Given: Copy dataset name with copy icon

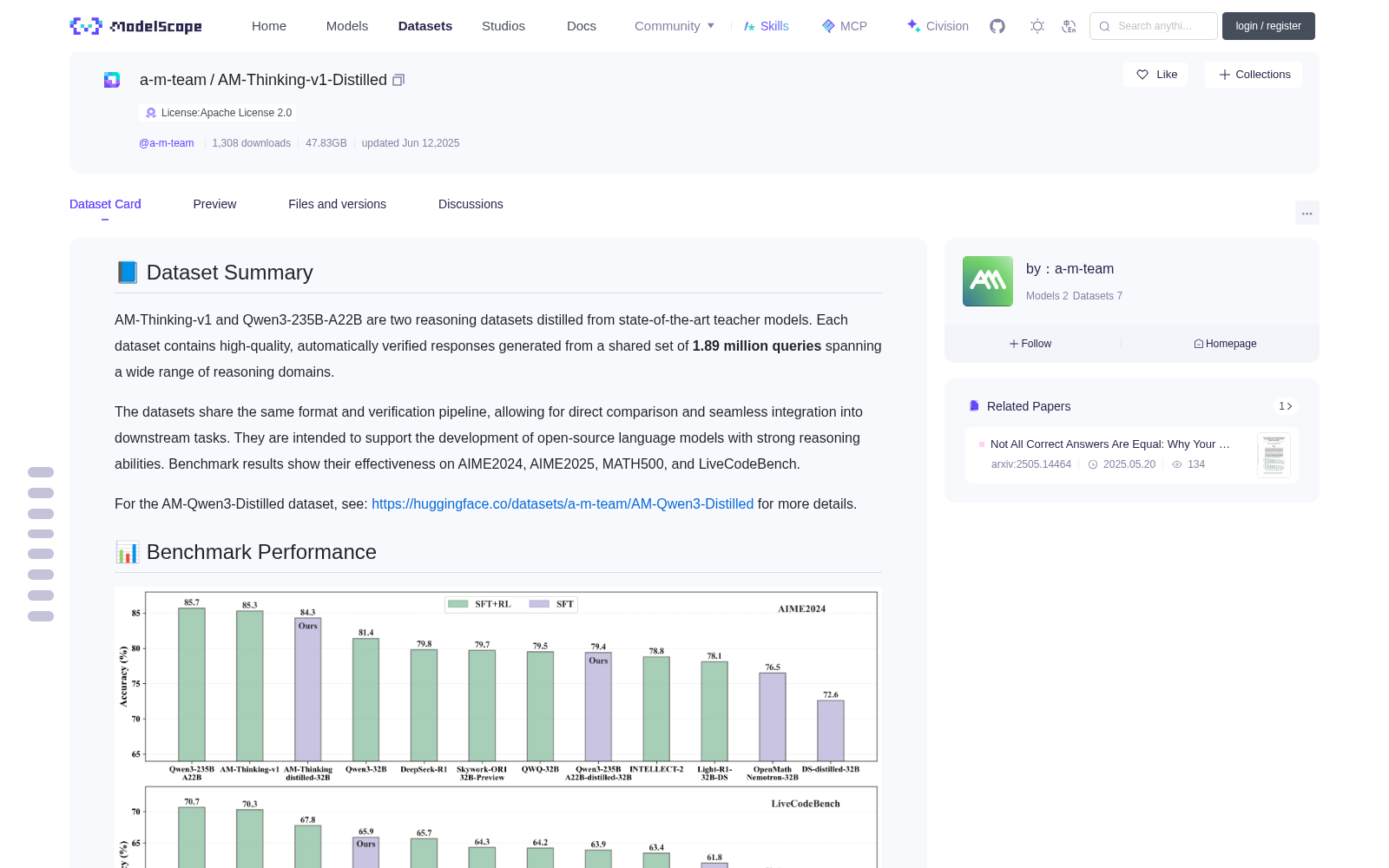Looking at the screenshot, I should [398, 80].
